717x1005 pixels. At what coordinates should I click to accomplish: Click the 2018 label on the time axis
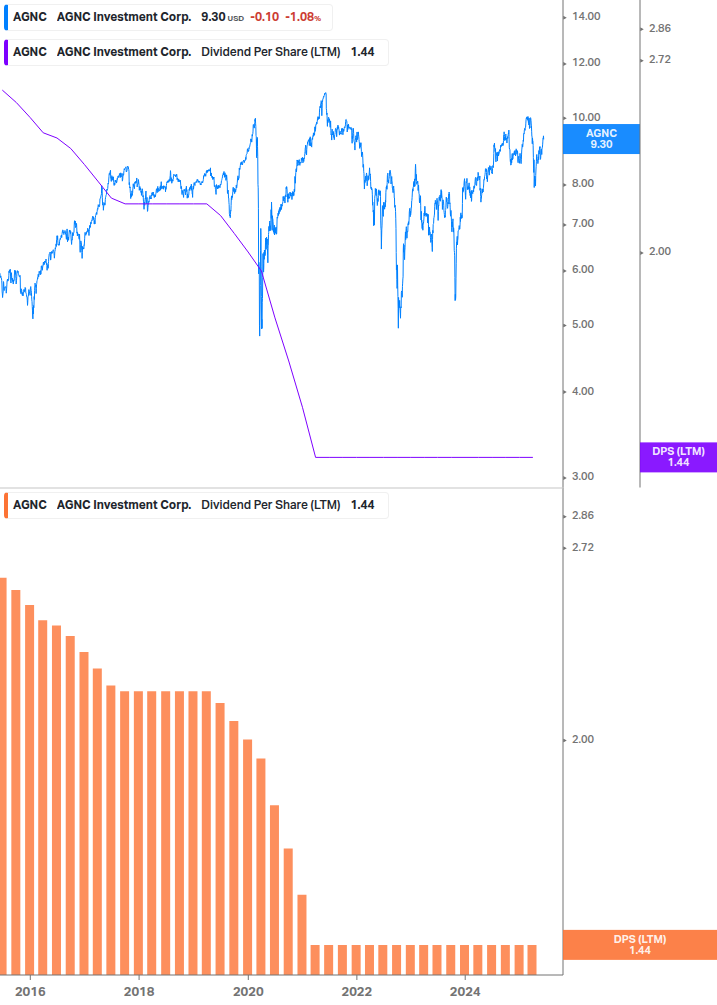point(139,992)
